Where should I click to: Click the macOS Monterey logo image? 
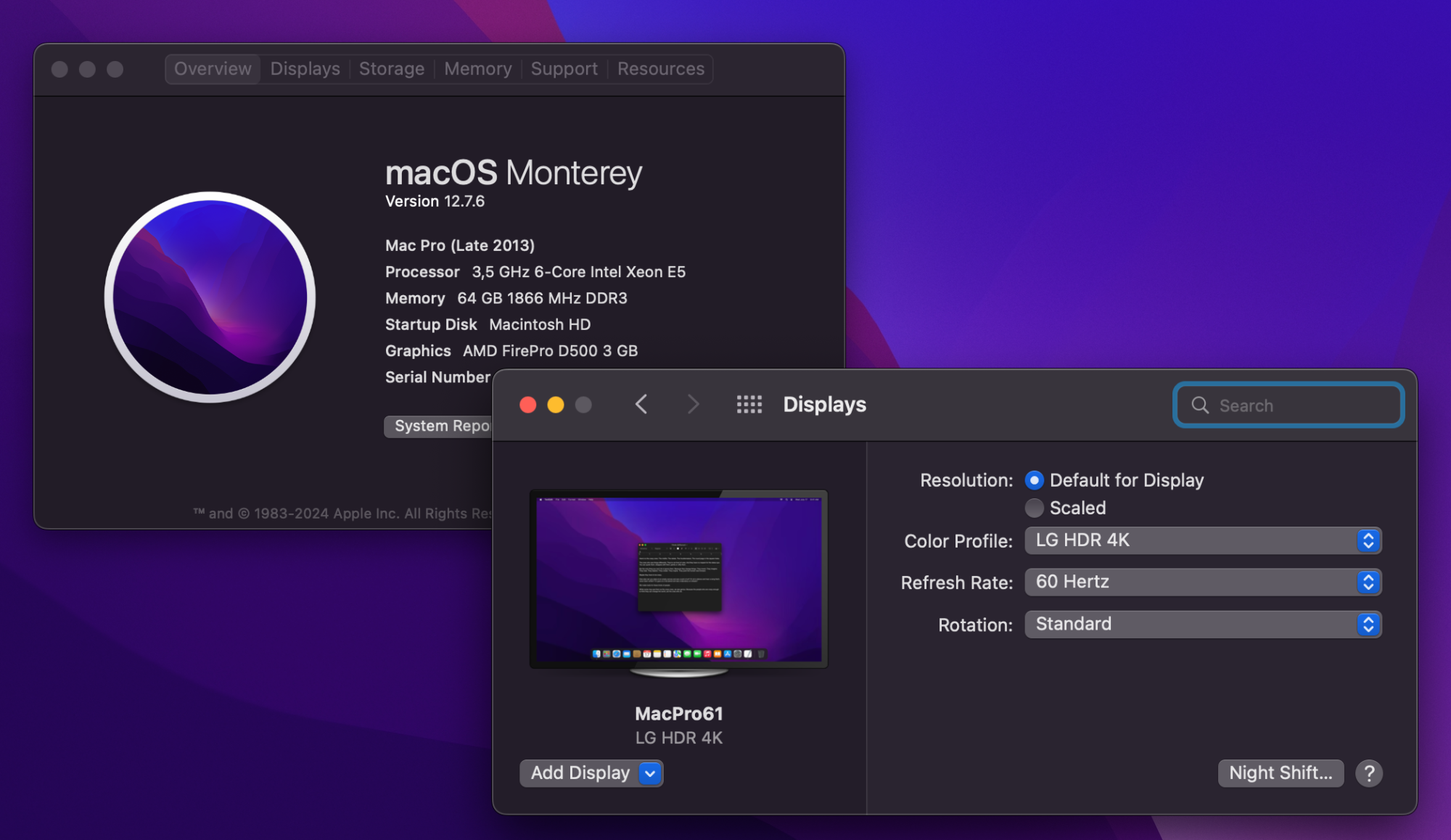210,297
